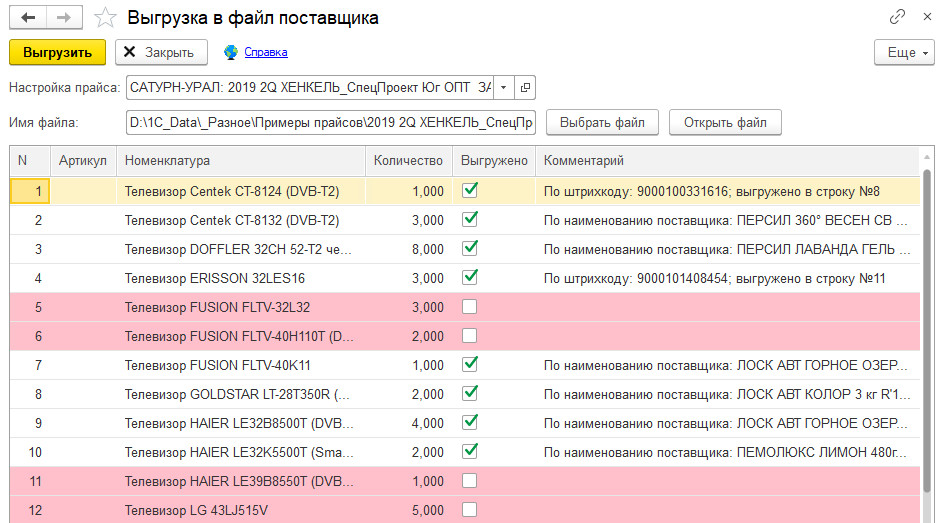Select Телевизор FUSION FLTV-40H110T cell
This screenshot has height=523, width=938.
point(241,336)
